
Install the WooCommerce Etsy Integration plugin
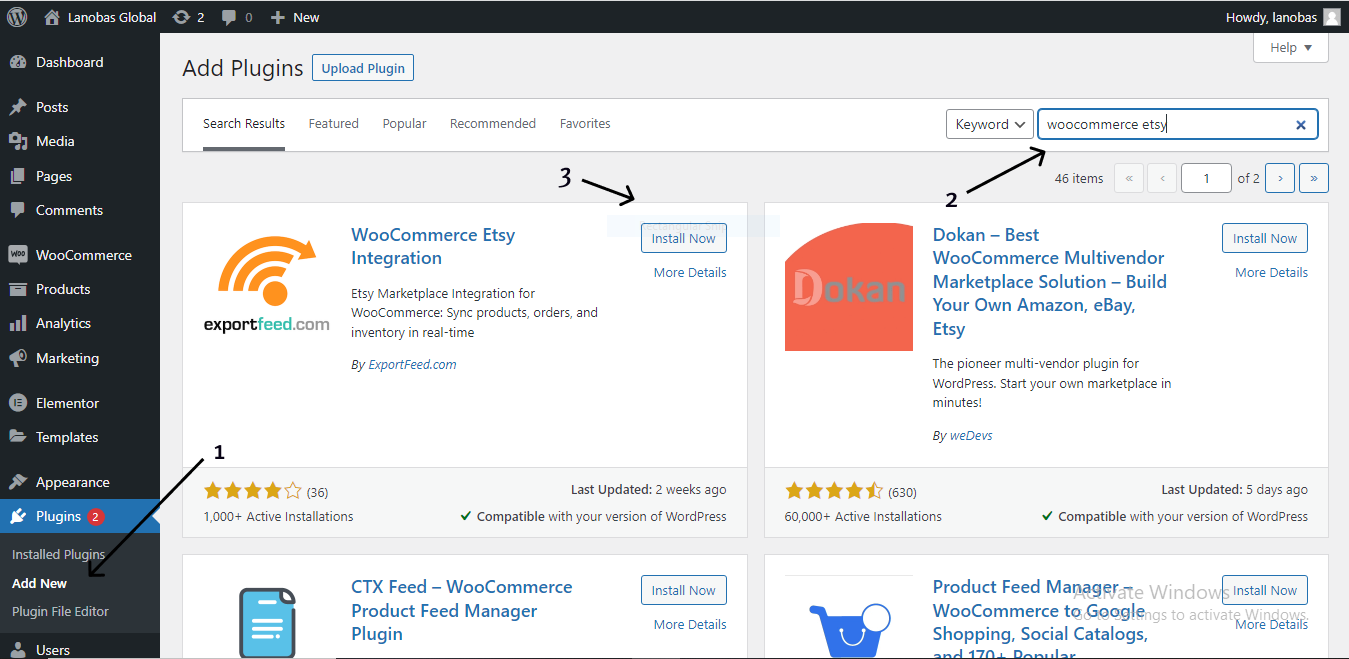[x=684, y=238]
